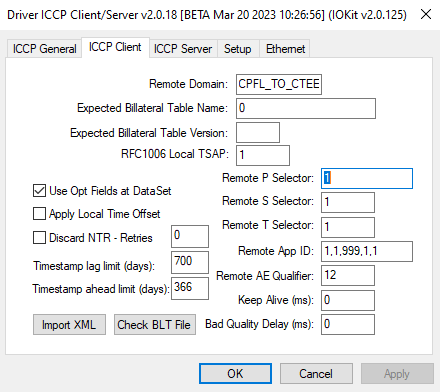This screenshot has height=392, width=440.
Task: Click into Remote T Selector field
Action: click(348, 227)
